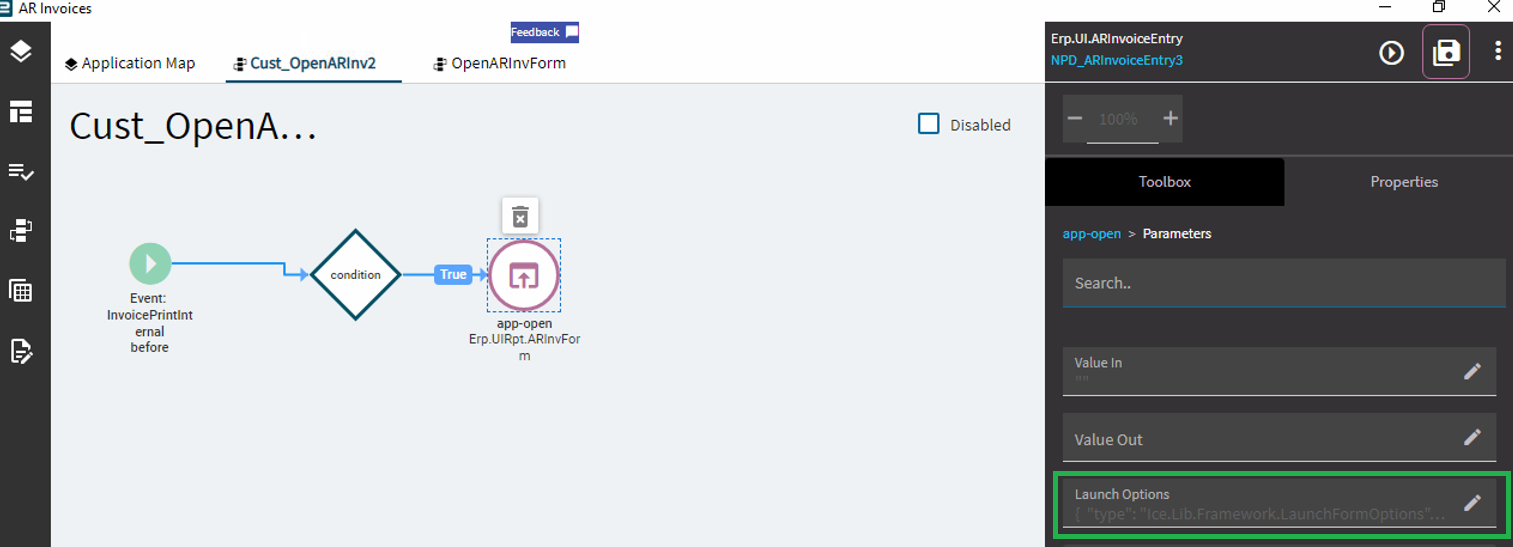Open the Properties tab
The height and width of the screenshot is (547, 1513).
[x=1404, y=181]
